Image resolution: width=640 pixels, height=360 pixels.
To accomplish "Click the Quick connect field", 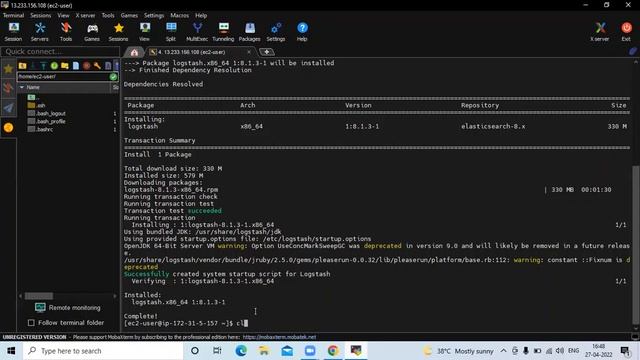I will [x=60, y=51].
